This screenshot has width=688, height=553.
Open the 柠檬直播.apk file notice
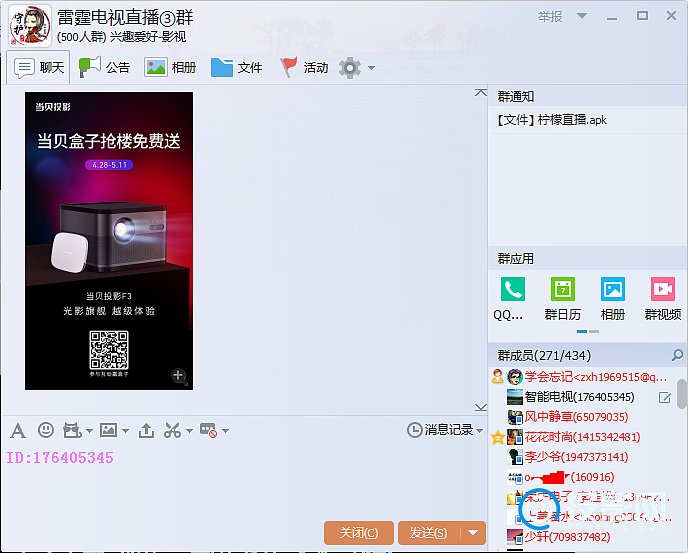click(552, 120)
